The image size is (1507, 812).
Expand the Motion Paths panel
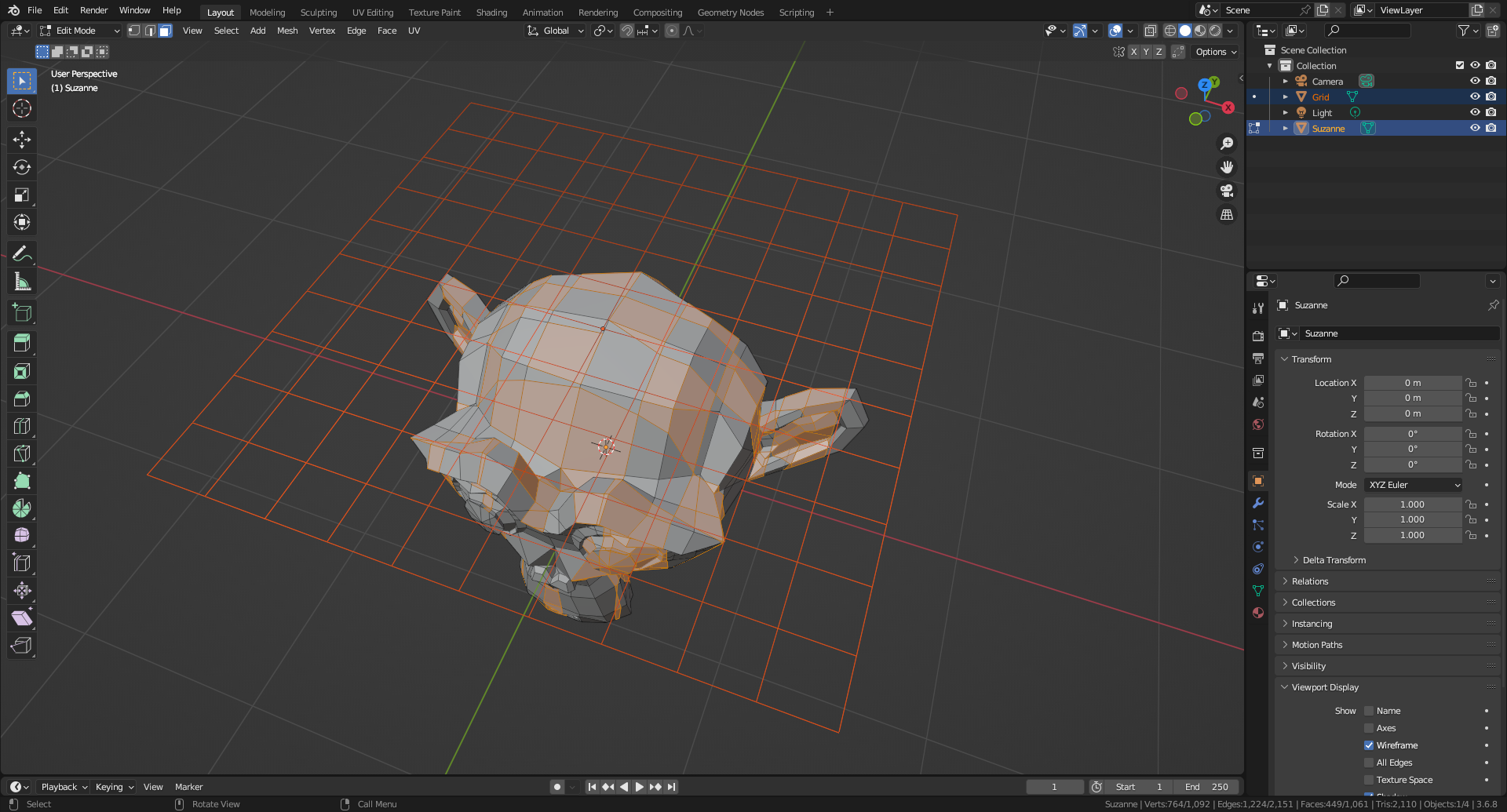pos(1316,645)
